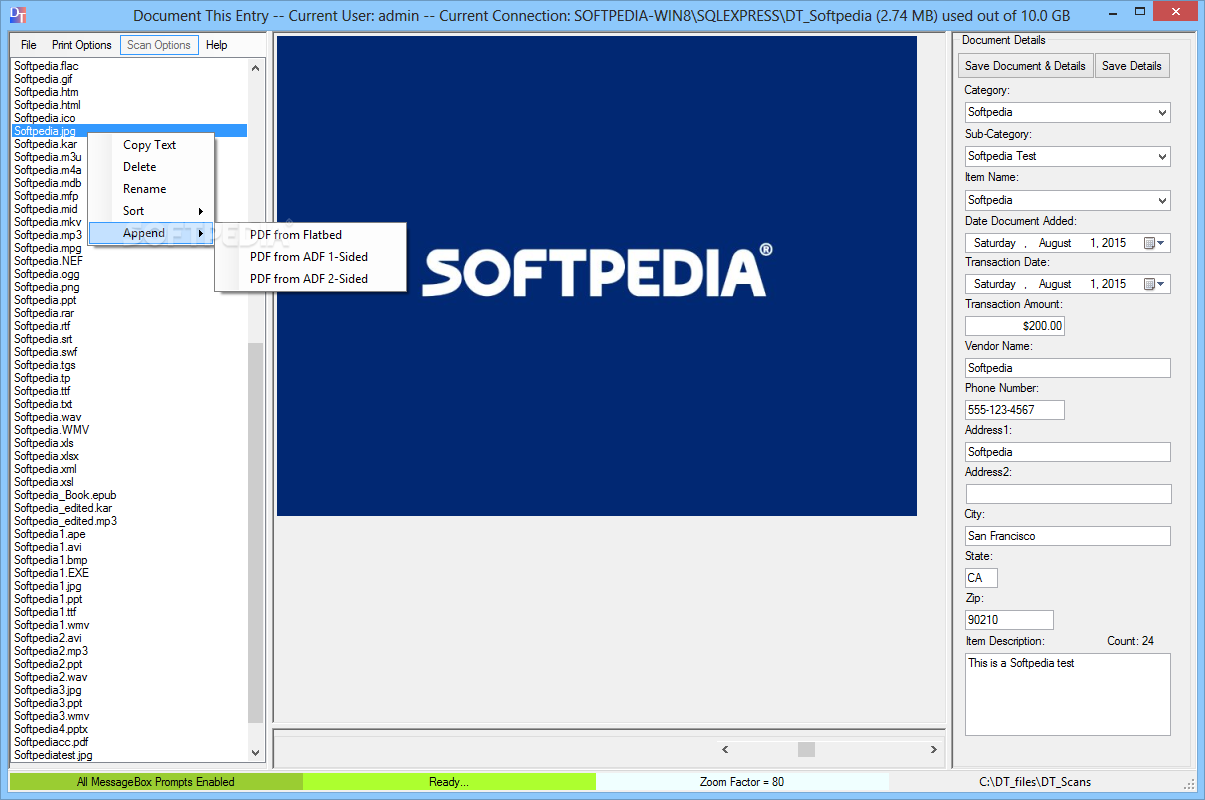Select Softpedia_edited.mp3 in file list
This screenshot has width=1205, height=800.
[x=65, y=521]
